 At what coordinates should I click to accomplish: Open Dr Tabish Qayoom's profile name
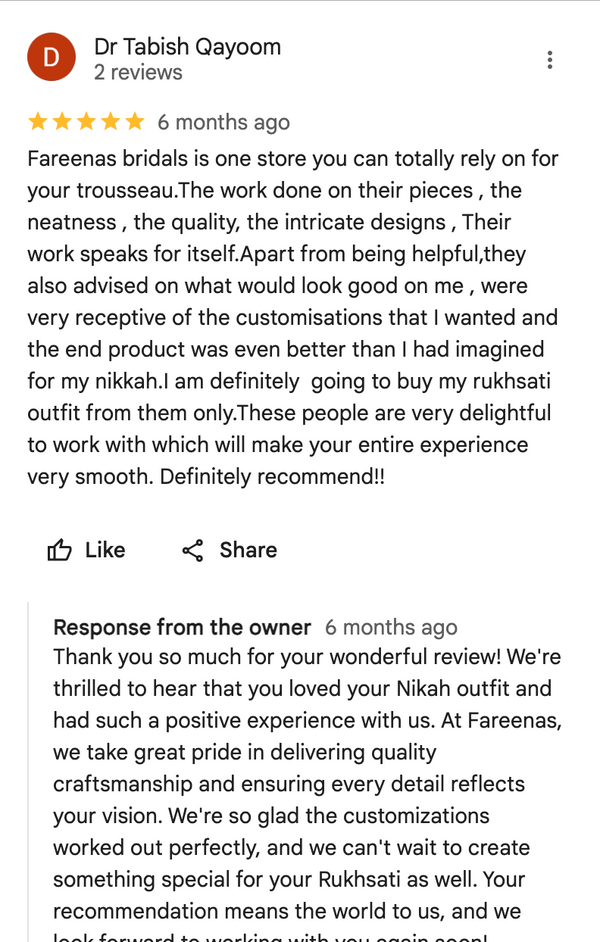pos(187,46)
